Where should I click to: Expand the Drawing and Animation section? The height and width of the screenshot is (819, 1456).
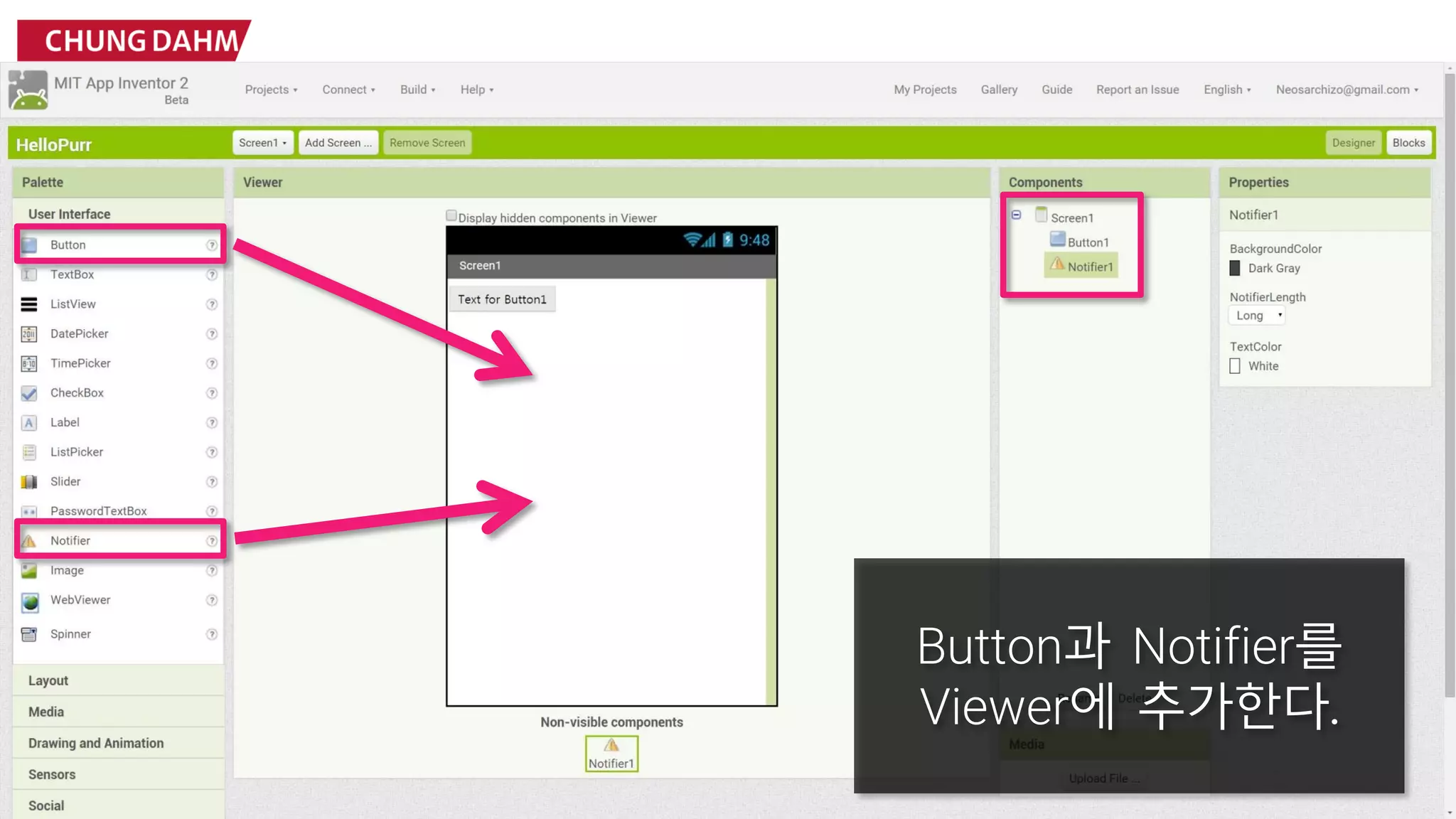point(118,743)
